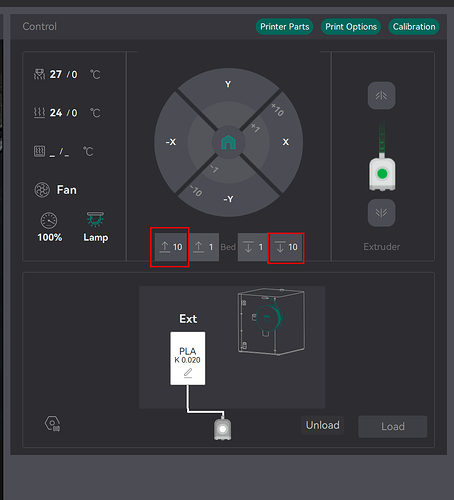Move the toolhead in the -X direction
The image size is (454, 500).
pos(171,142)
